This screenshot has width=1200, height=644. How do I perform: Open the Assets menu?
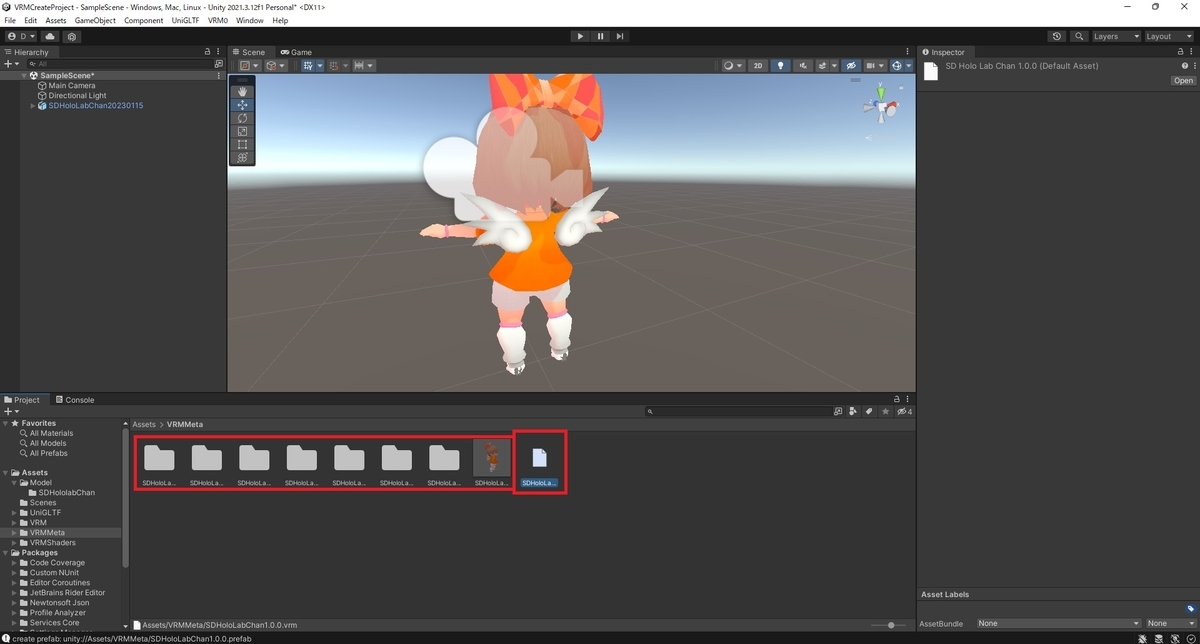[x=56, y=20]
